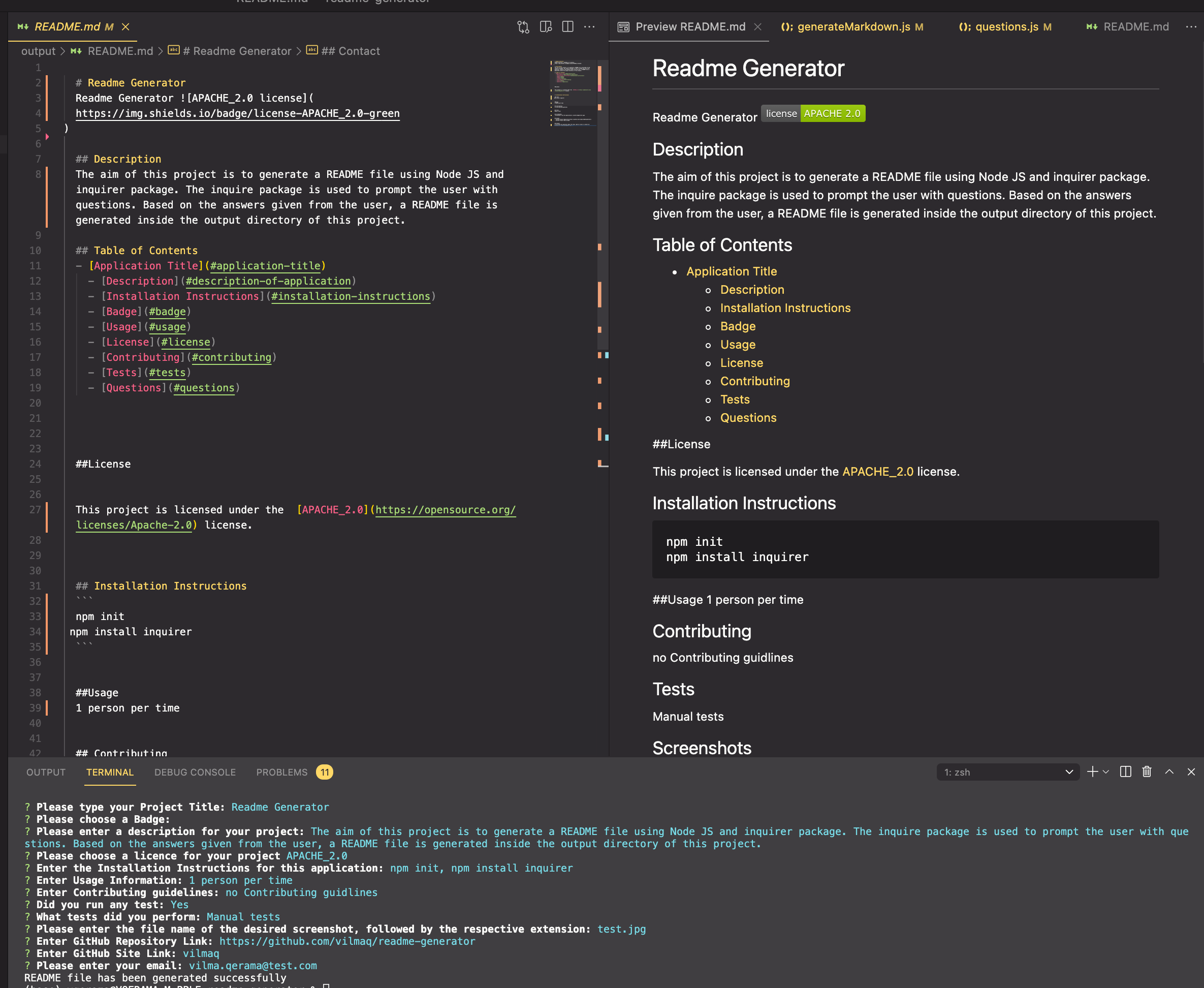Image resolution: width=1204 pixels, height=988 pixels.
Task: Split the terminal panel
Action: click(x=1125, y=771)
